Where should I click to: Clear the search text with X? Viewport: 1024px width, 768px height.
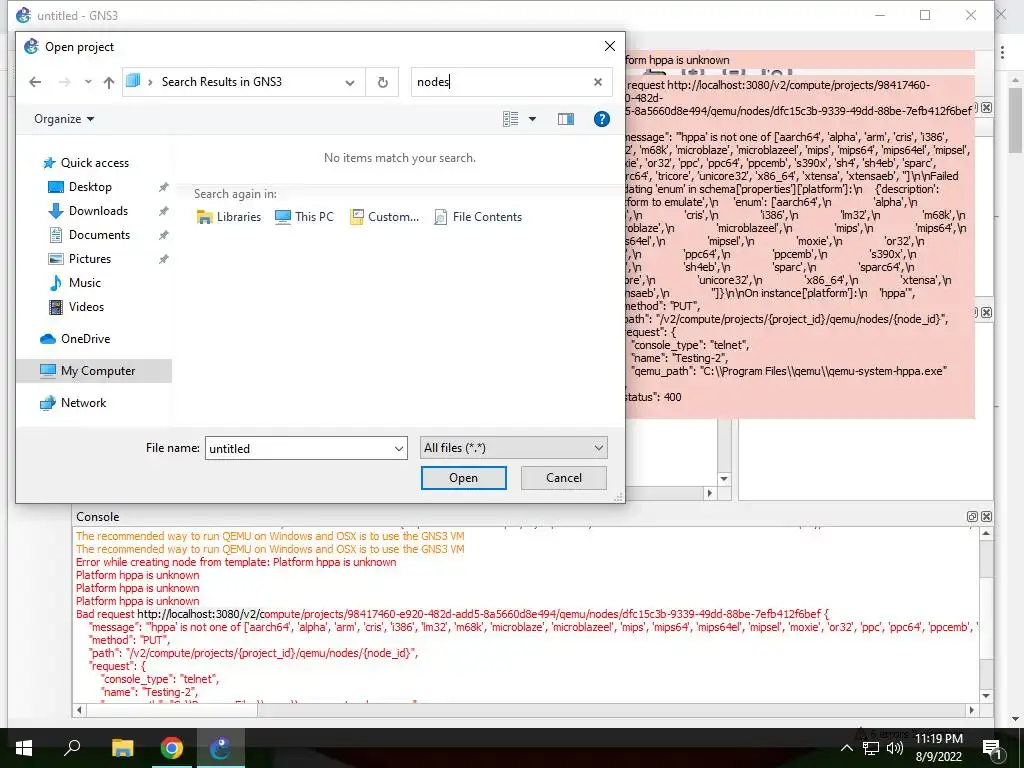tap(598, 82)
